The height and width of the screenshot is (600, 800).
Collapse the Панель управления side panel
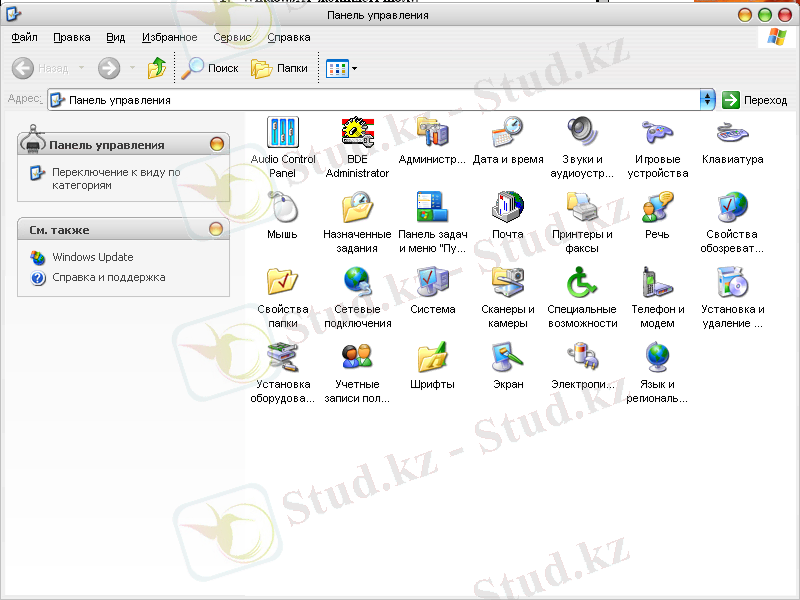(x=217, y=144)
